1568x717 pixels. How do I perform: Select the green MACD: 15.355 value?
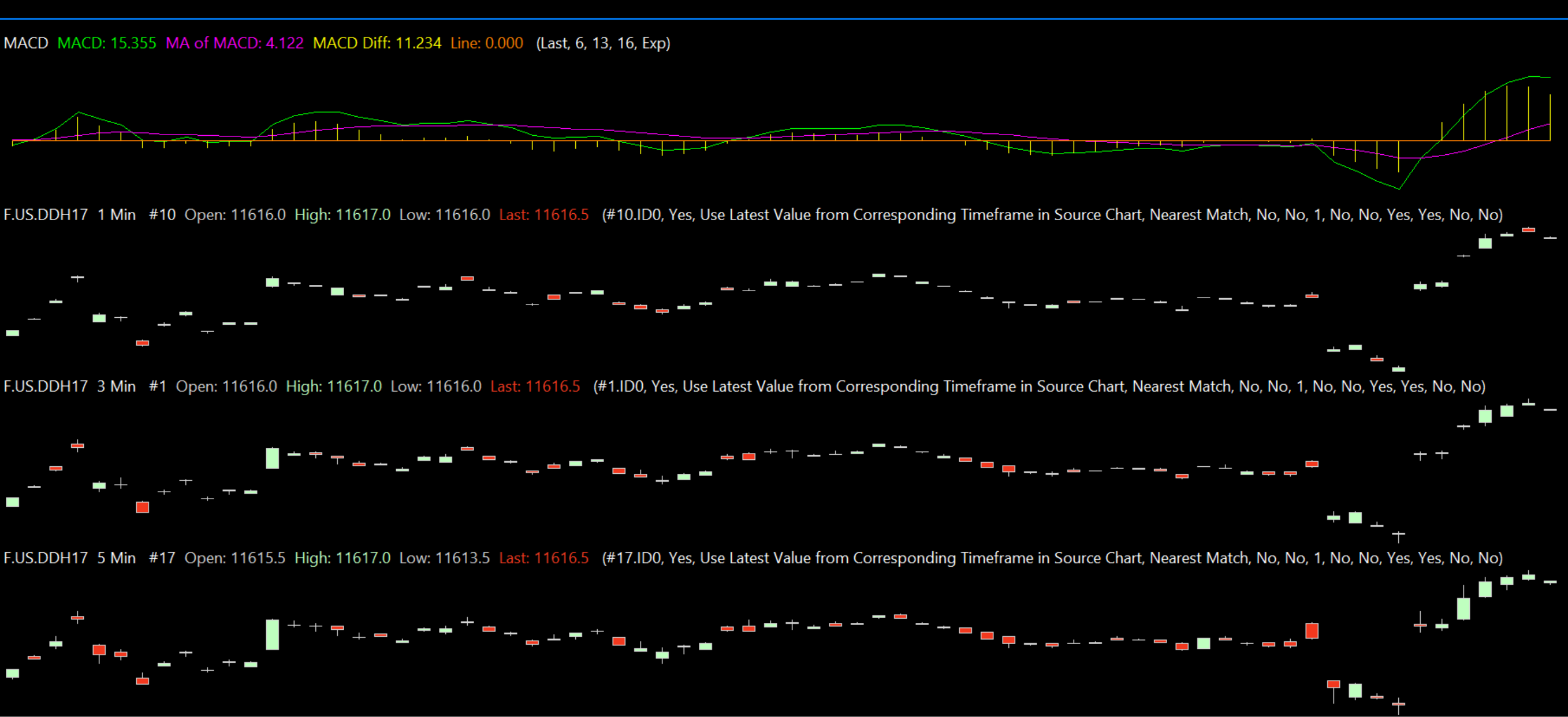coord(106,43)
